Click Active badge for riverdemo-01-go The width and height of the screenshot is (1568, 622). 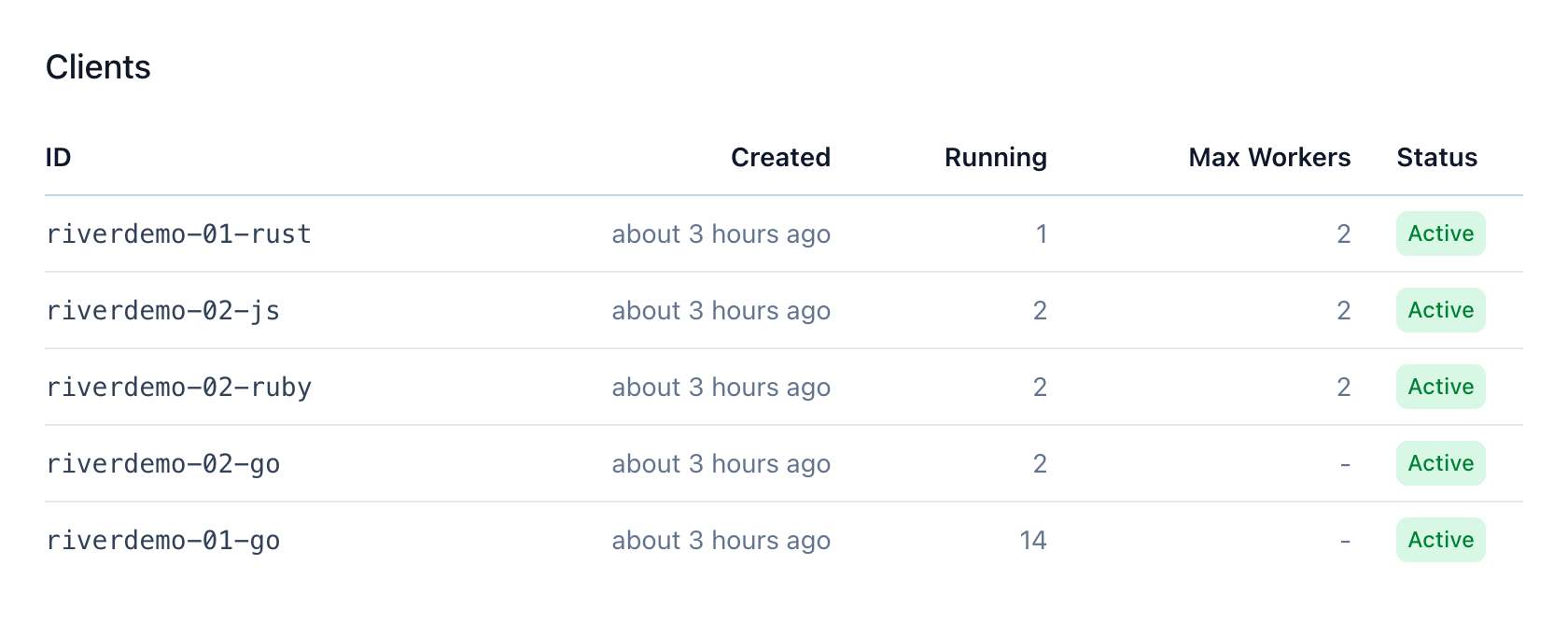point(1440,540)
